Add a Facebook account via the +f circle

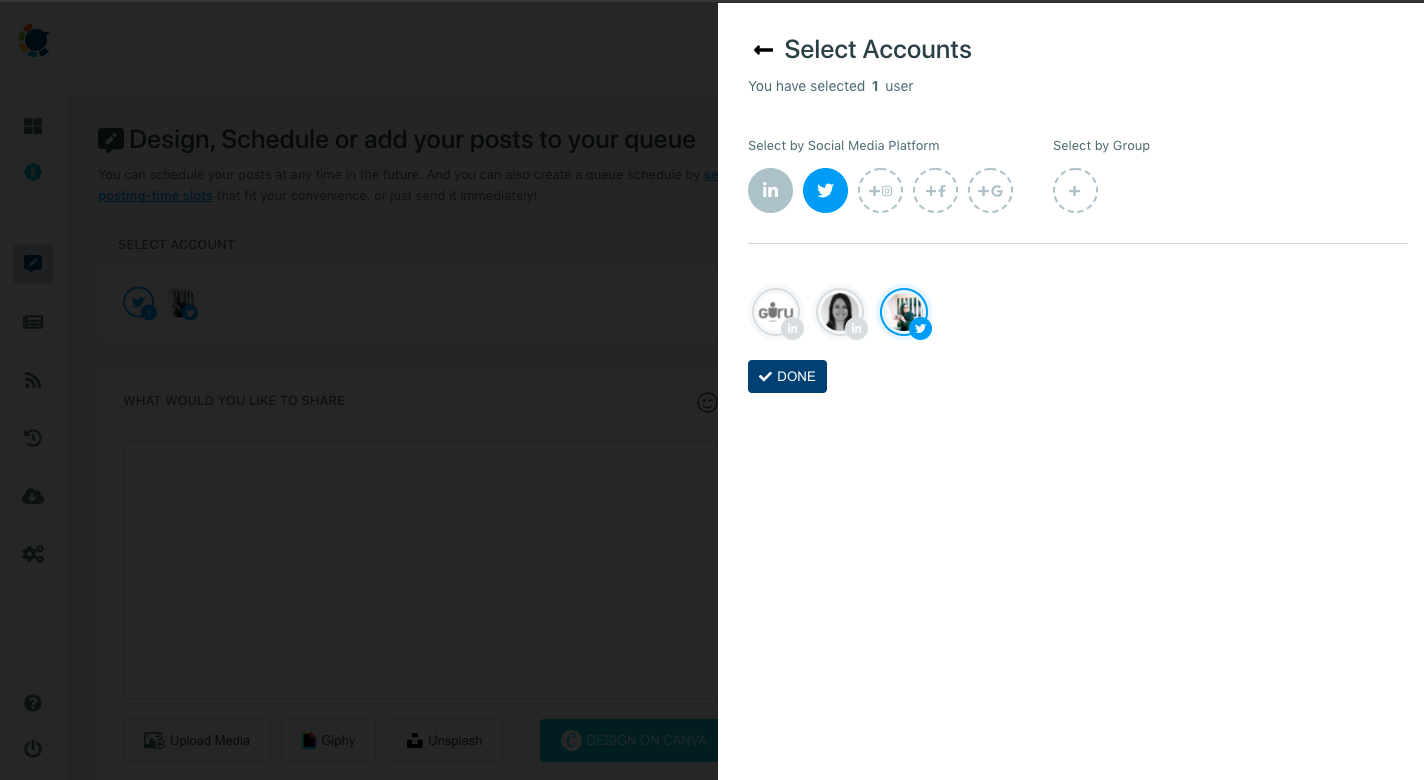pyautogui.click(x=935, y=190)
